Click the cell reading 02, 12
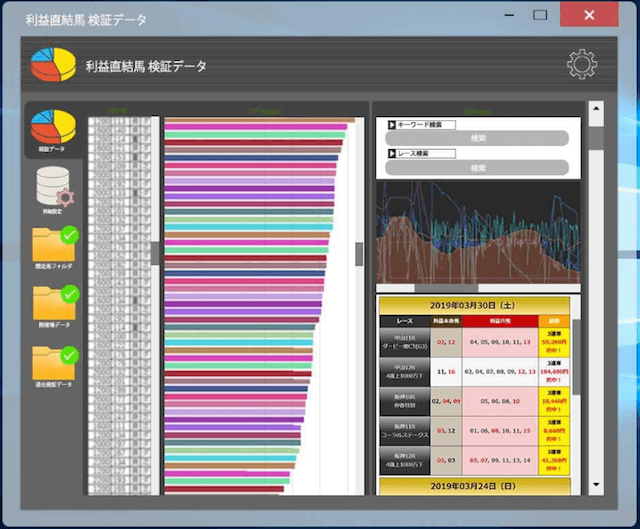 (x=446, y=342)
